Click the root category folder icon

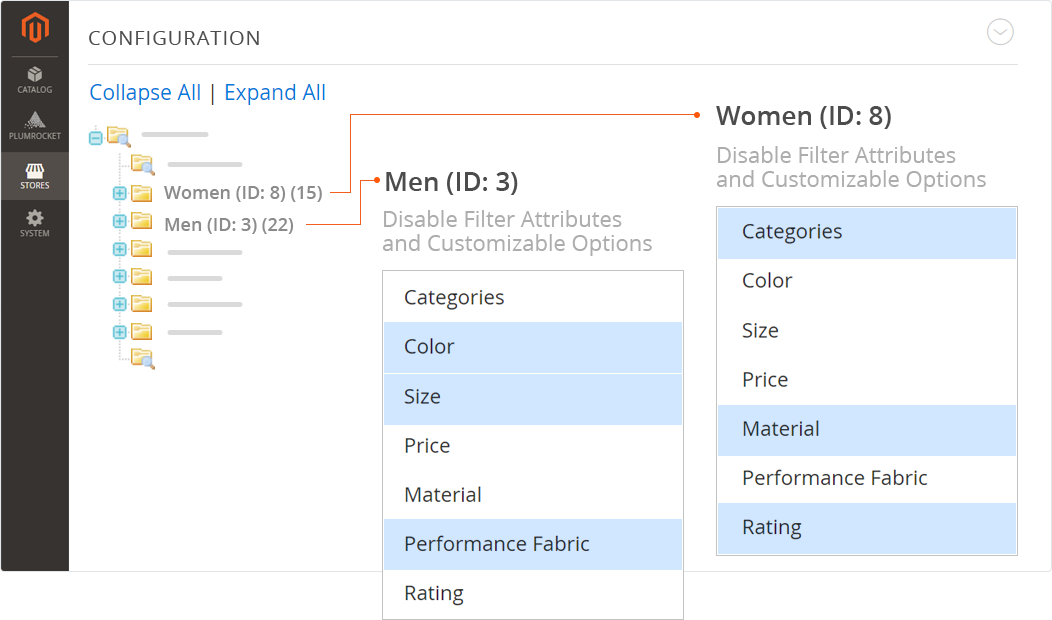(118, 135)
